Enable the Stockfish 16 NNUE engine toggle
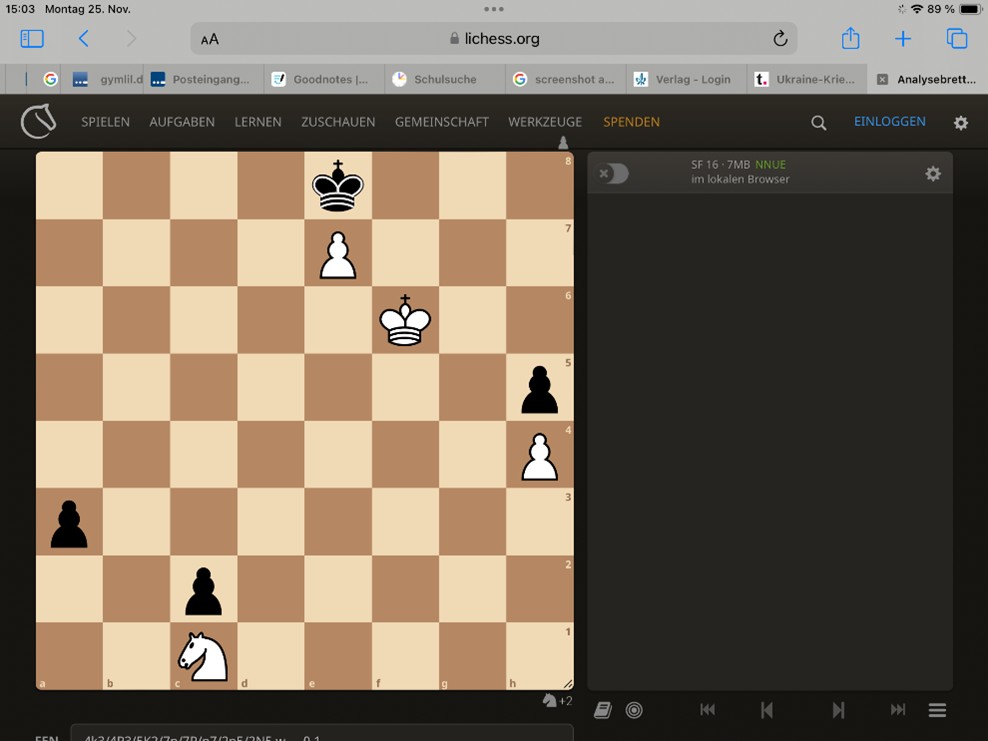 [613, 172]
